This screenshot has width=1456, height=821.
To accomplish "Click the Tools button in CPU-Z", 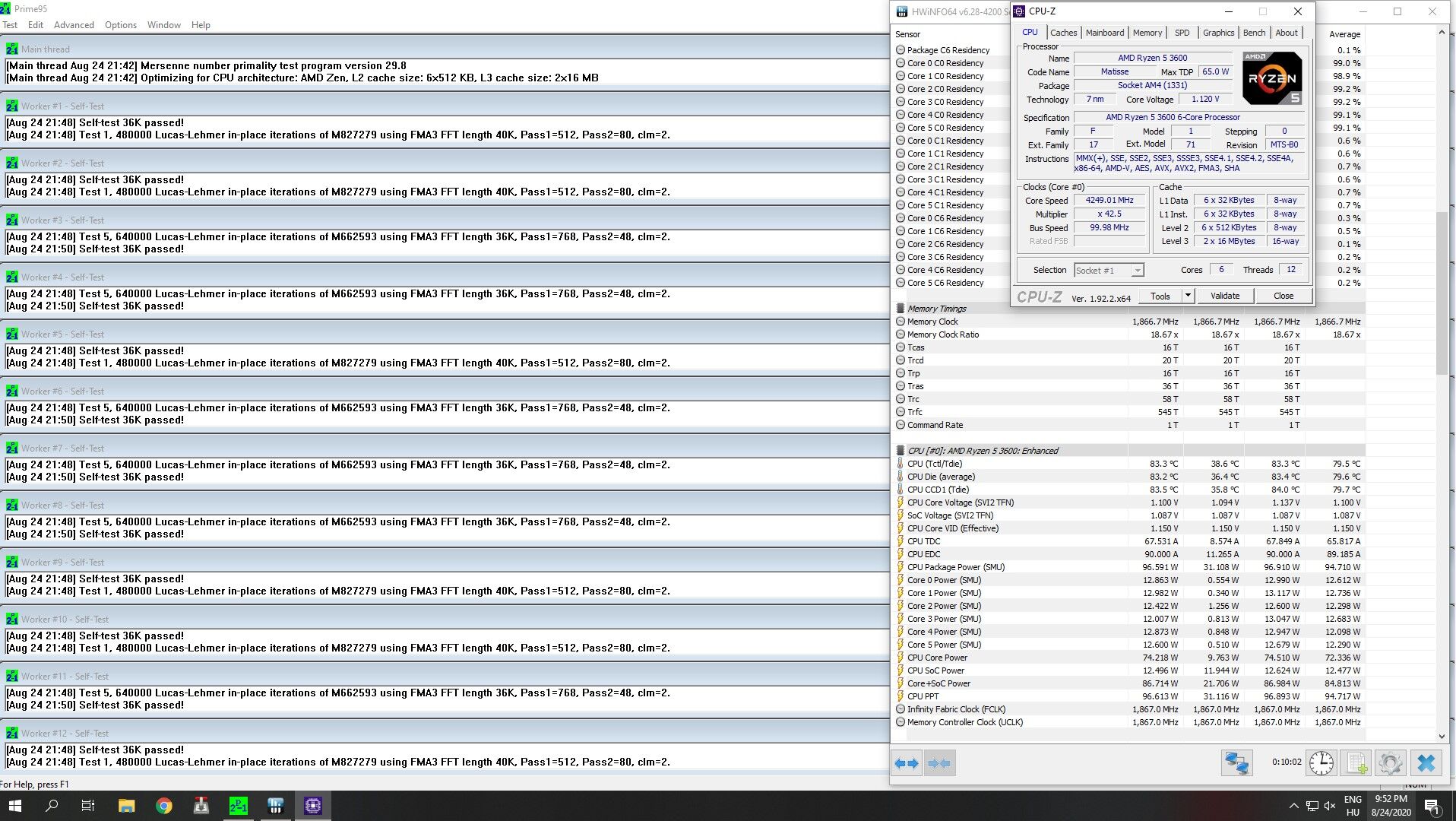I will pyautogui.click(x=1160, y=296).
